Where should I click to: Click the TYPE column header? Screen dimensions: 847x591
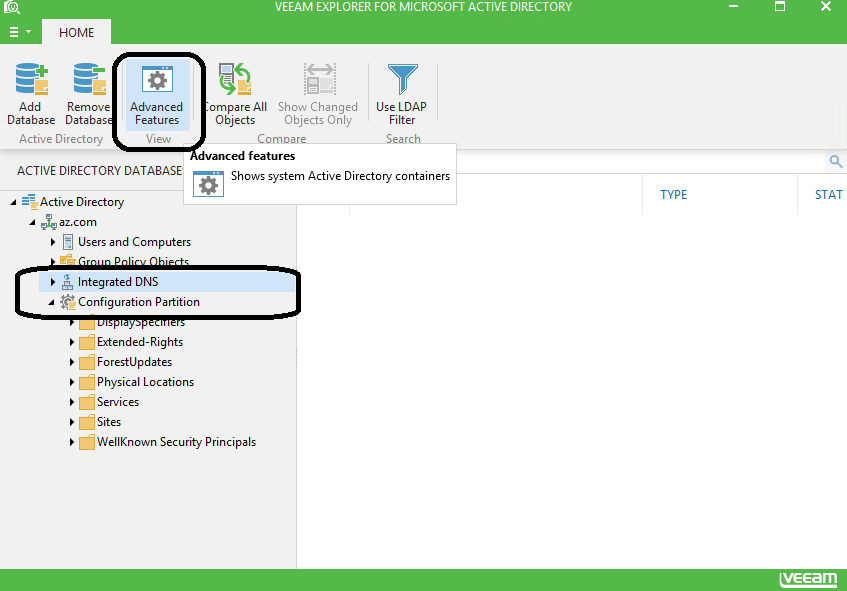point(673,194)
